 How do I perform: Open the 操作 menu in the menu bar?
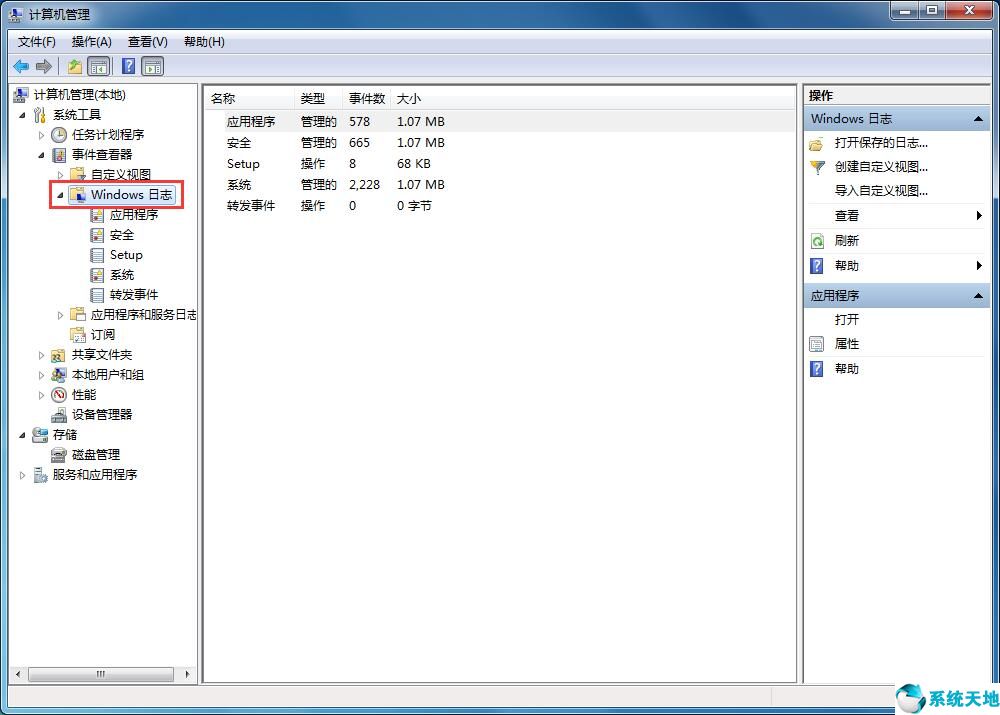pyautogui.click(x=91, y=41)
